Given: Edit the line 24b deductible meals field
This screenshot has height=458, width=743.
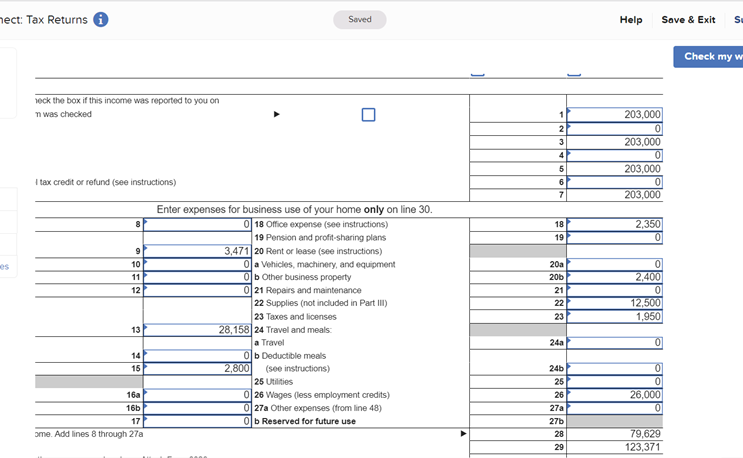Looking at the screenshot, I should tap(615, 368).
